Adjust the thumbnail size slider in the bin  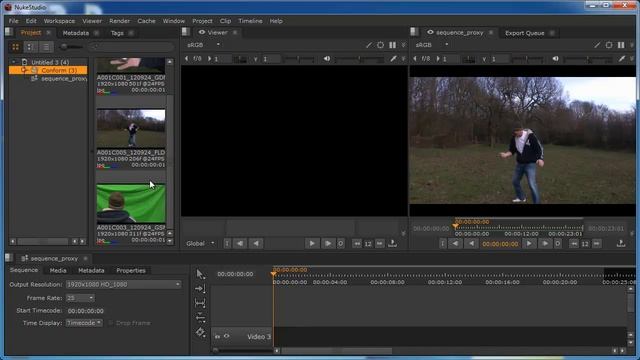point(71,47)
